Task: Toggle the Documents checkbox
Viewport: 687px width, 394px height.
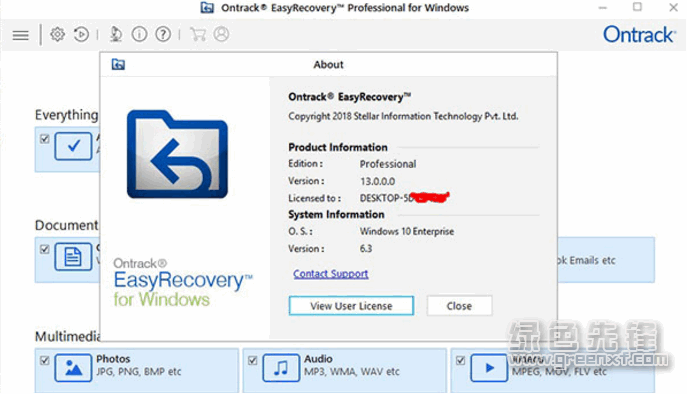Action: [44, 249]
